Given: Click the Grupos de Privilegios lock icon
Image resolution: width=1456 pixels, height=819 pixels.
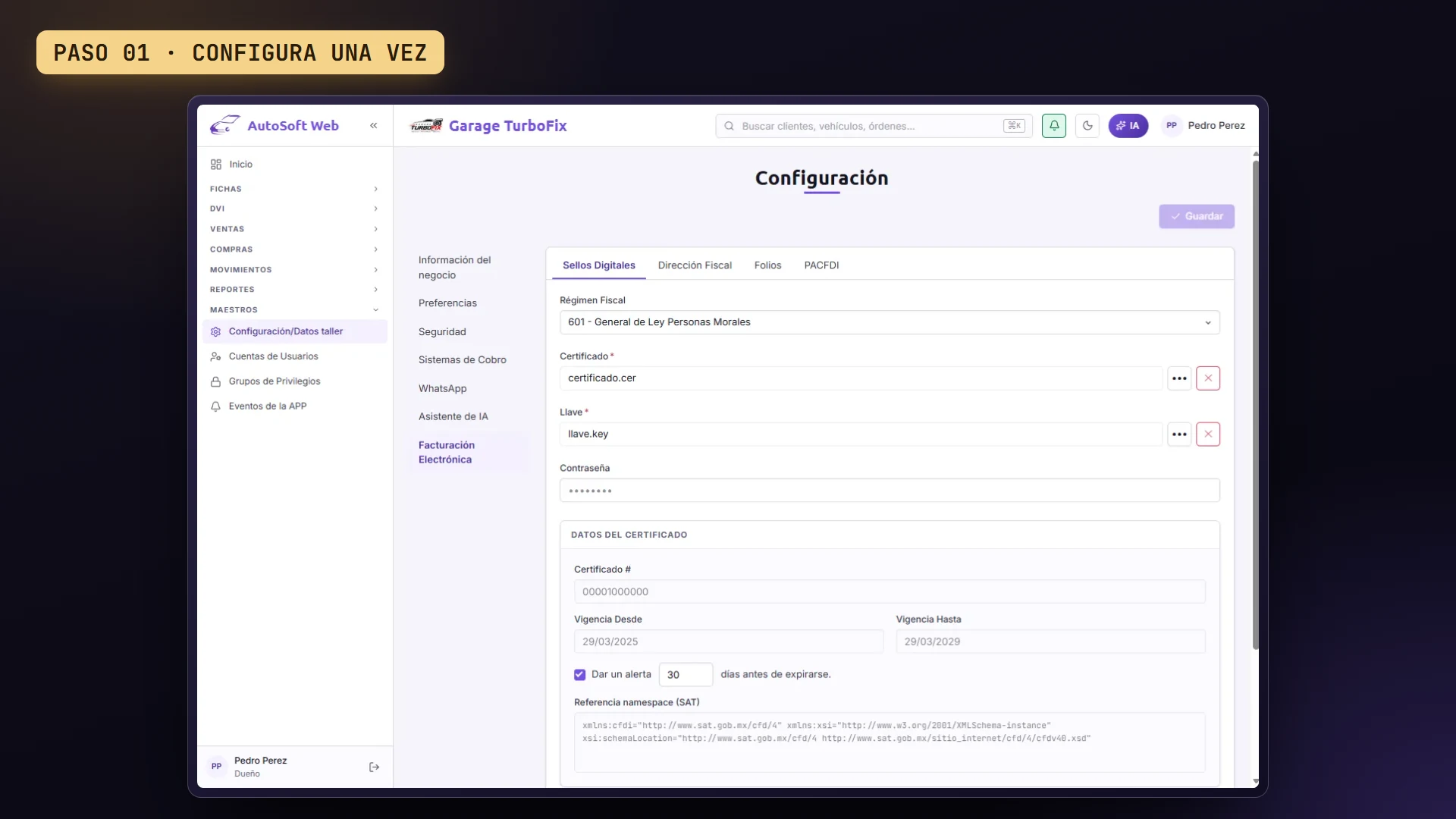Looking at the screenshot, I should tap(216, 381).
